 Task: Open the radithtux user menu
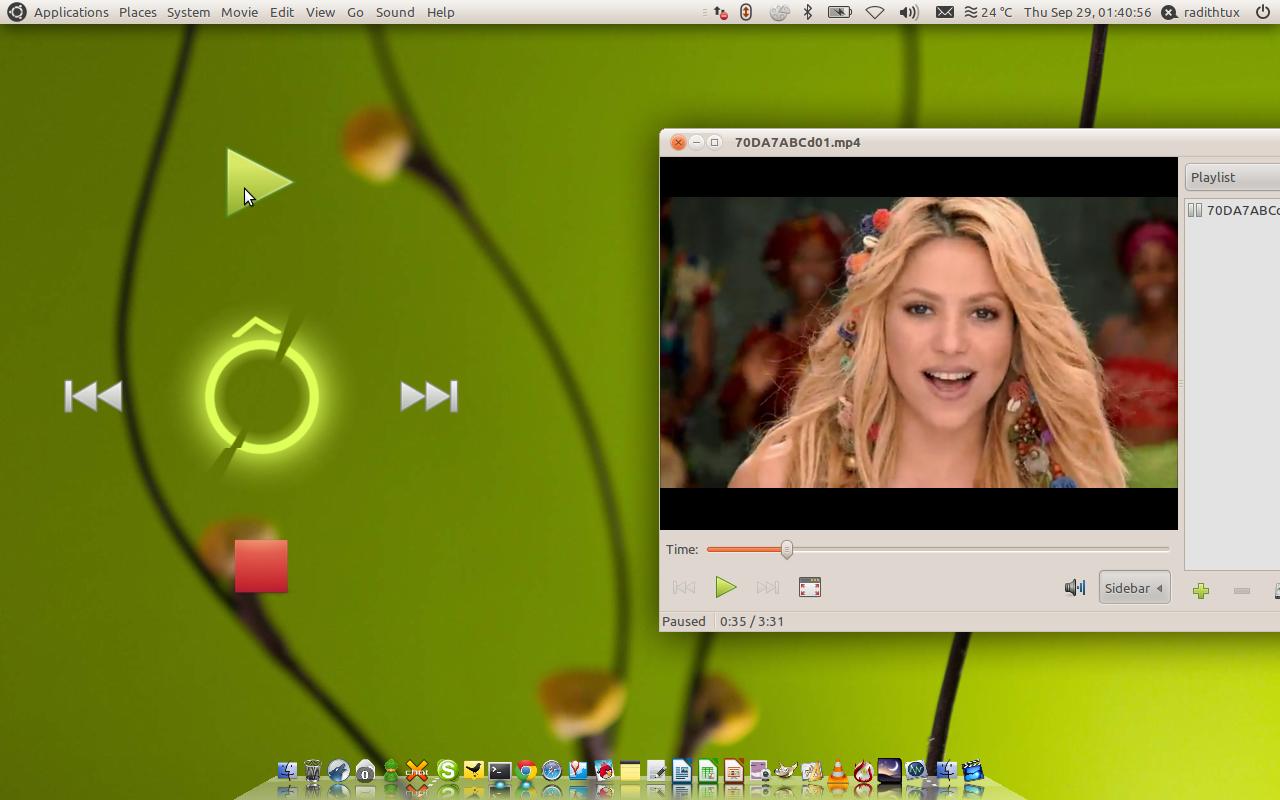[1200, 12]
